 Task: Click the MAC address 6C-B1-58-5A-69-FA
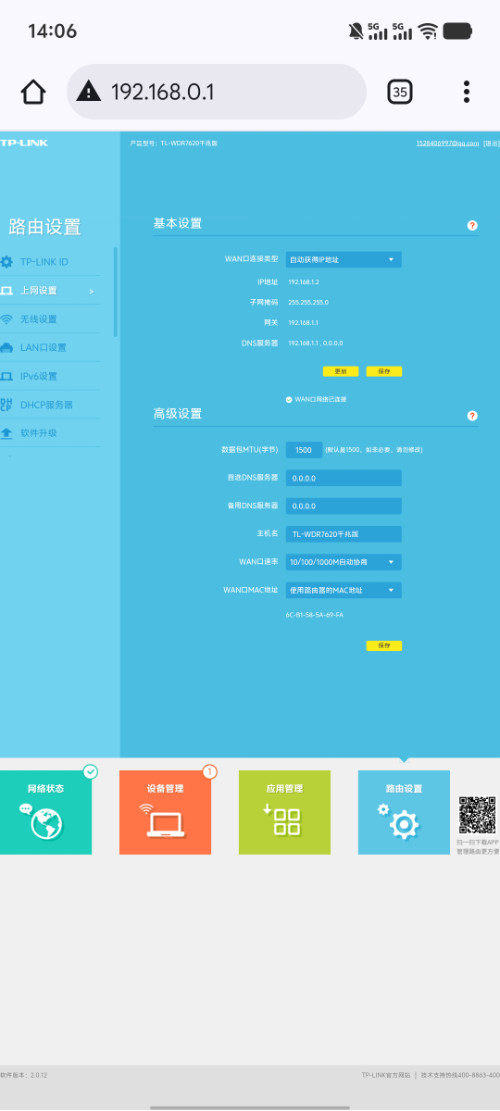[314, 615]
